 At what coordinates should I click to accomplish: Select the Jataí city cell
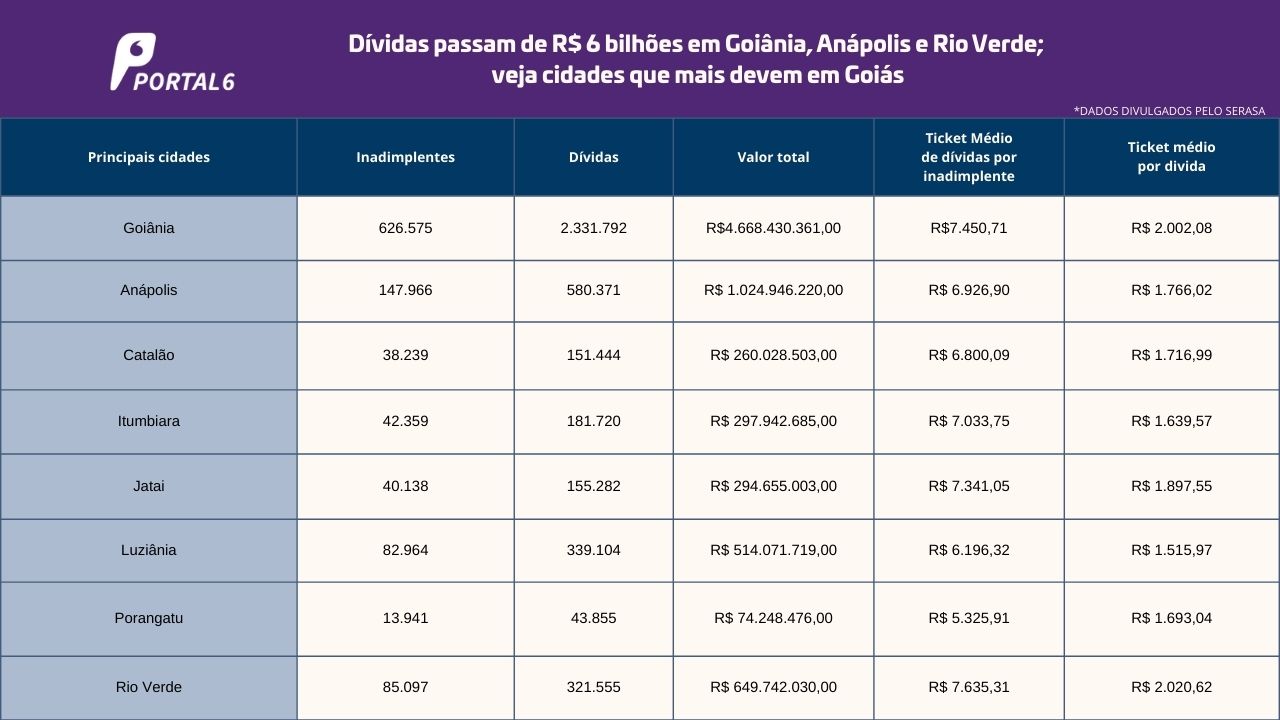(x=149, y=486)
